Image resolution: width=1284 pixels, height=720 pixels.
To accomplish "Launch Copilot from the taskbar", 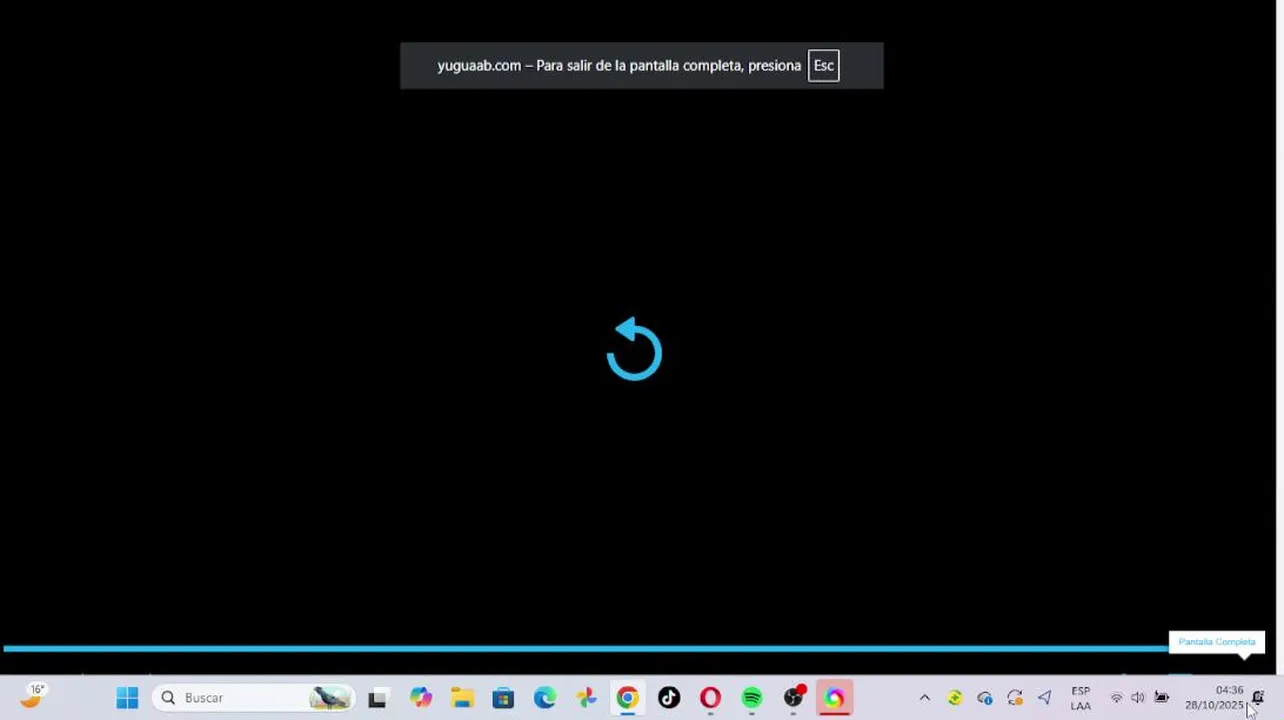I will [x=420, y=698].
